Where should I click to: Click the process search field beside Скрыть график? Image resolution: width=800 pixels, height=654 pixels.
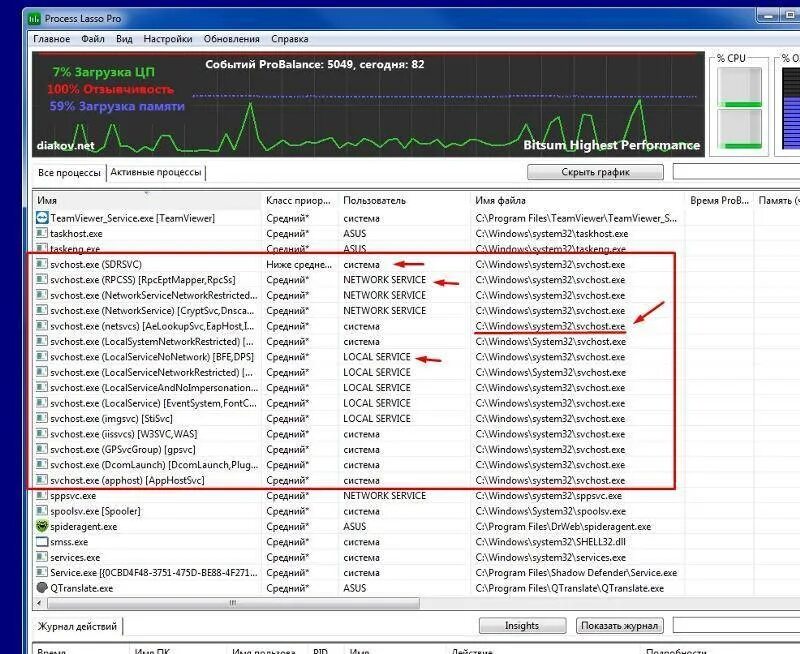tap(736, 172)
